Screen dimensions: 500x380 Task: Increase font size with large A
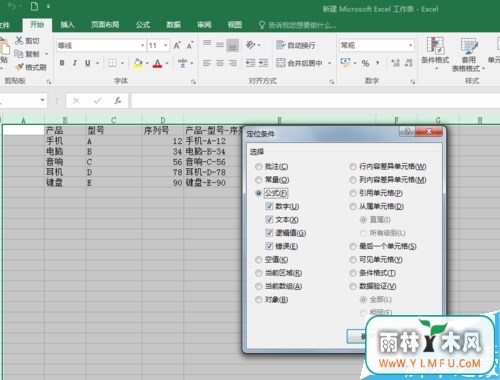point(177,45)
